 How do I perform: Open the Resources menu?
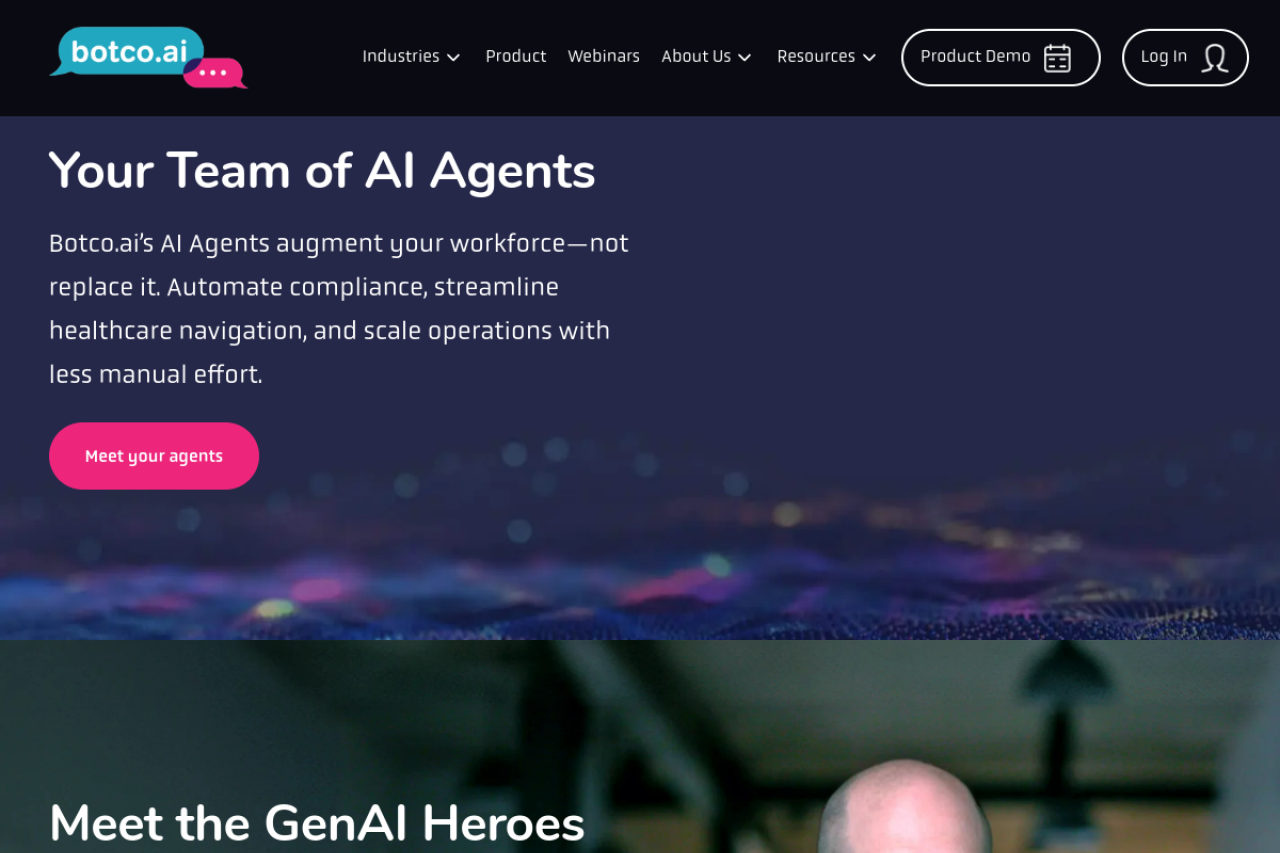[x=826, y=57]
